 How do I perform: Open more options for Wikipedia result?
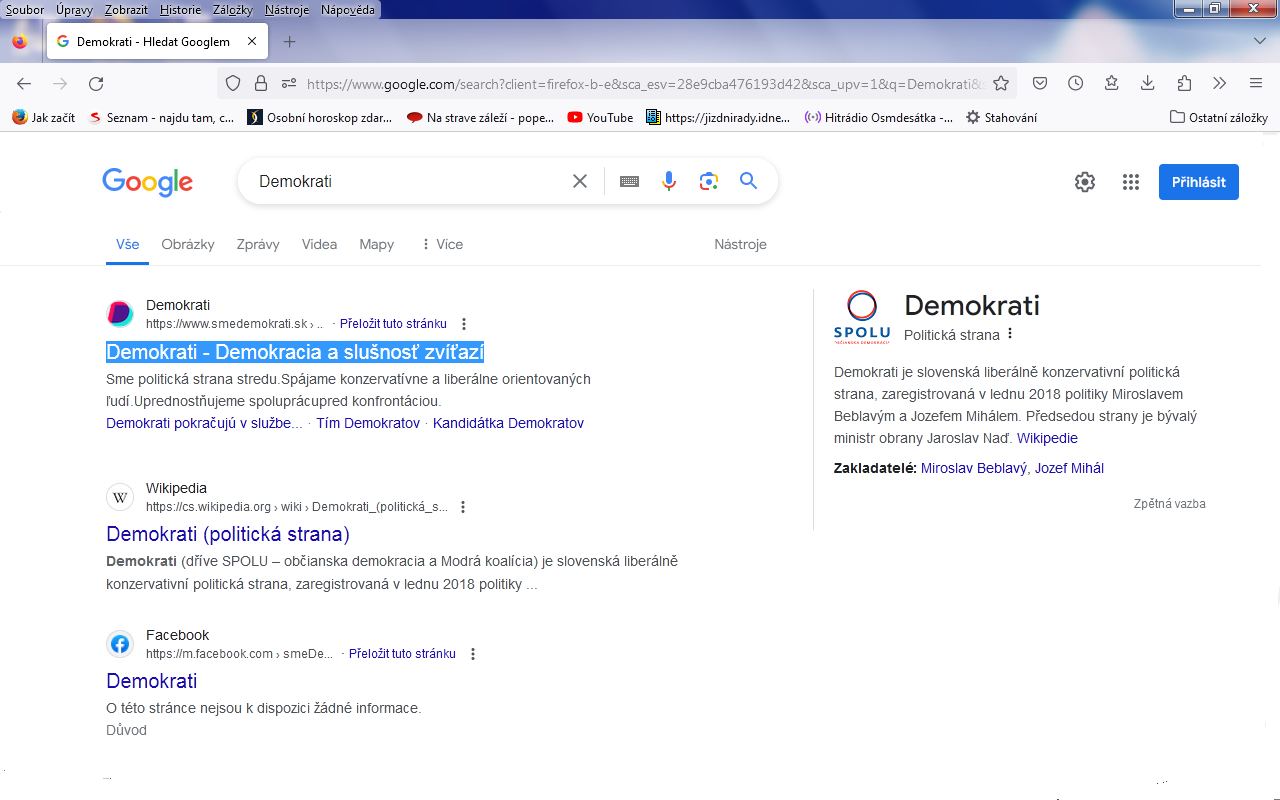463,507
